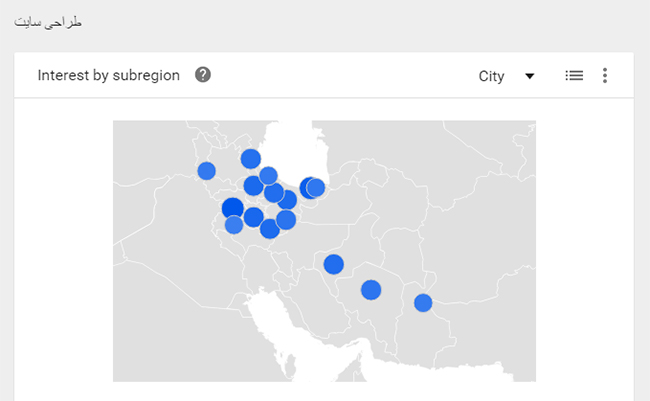Click the City resolution selector label

tap(491, 76)
